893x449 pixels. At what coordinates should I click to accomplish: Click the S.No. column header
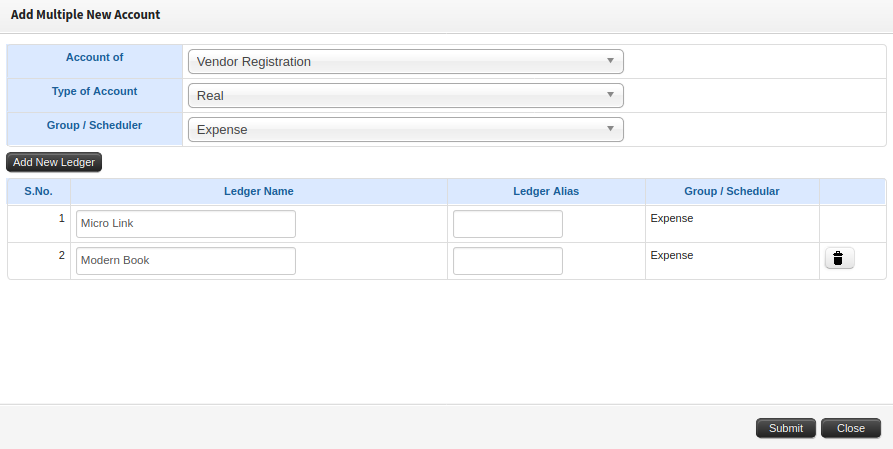tap(38, 191)
